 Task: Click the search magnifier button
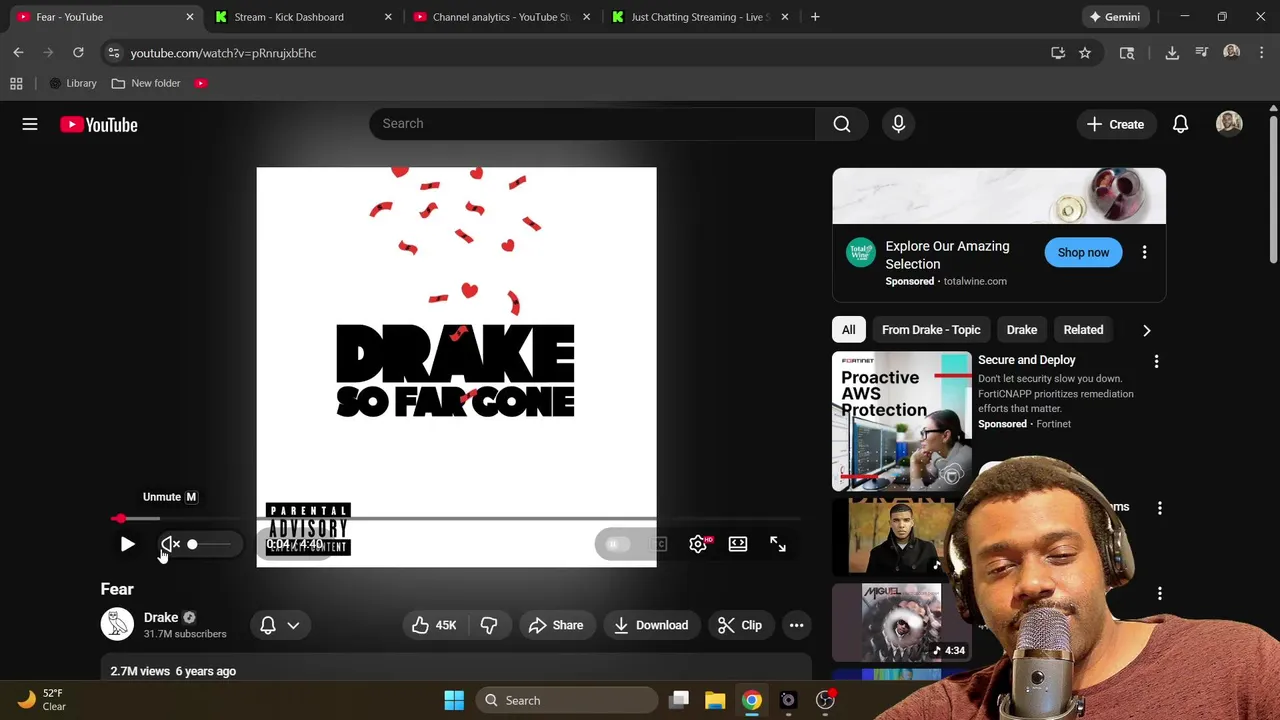click(x=842, y=124)
